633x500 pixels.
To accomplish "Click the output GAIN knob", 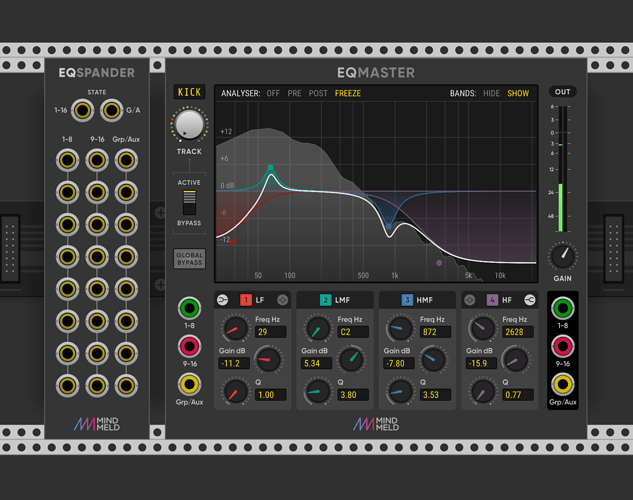I will 562,256.
